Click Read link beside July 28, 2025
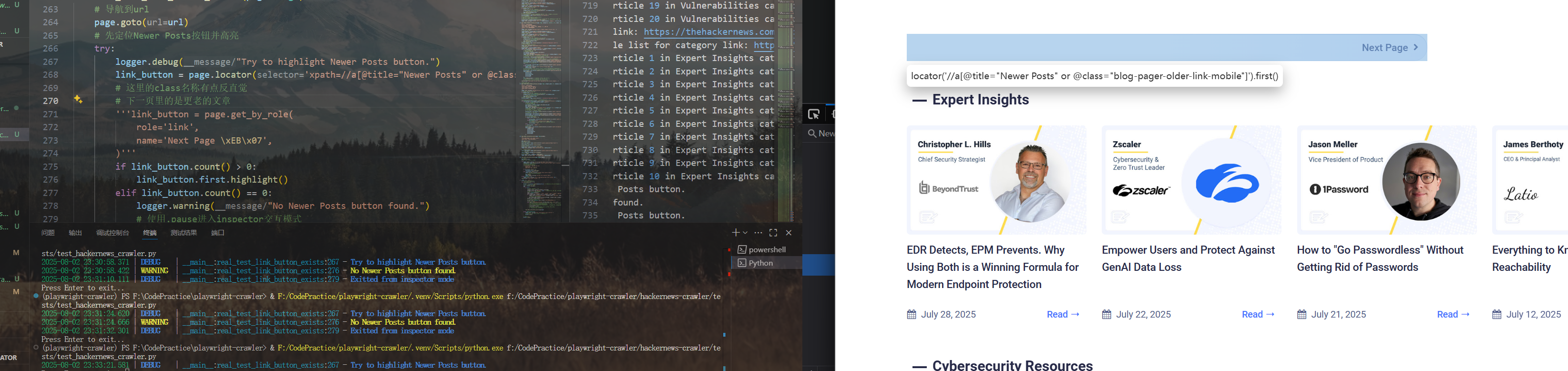The height and width of the screenshot is (371, 1568). pos(1063,314)
